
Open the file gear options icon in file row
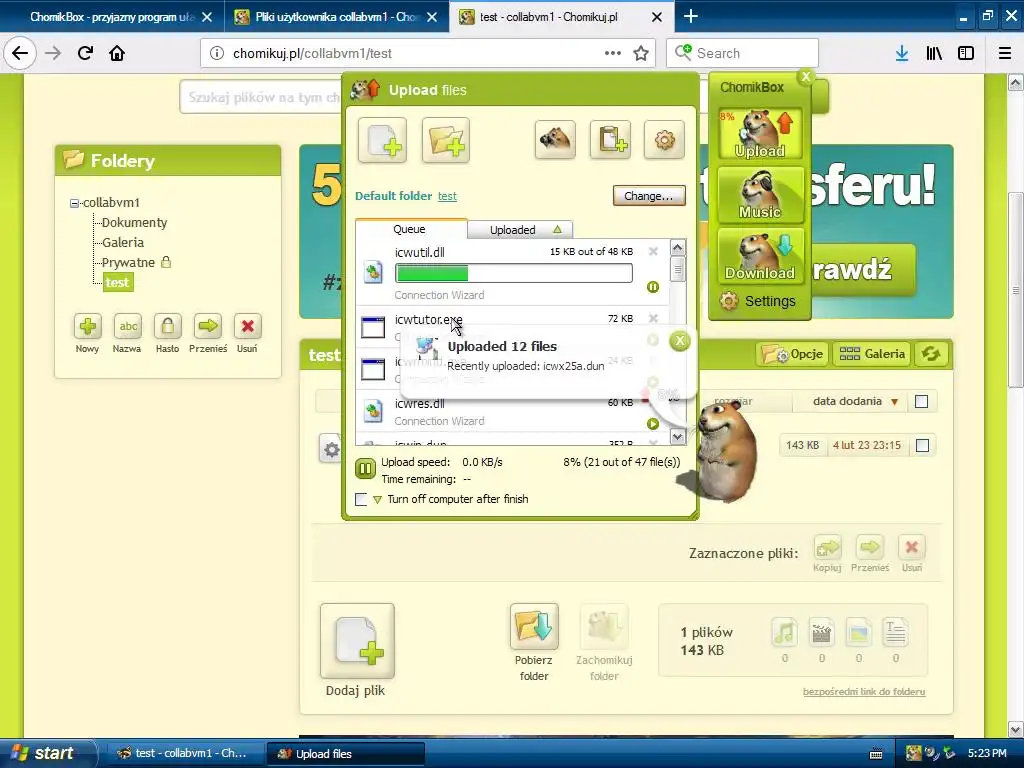(332, 449)
